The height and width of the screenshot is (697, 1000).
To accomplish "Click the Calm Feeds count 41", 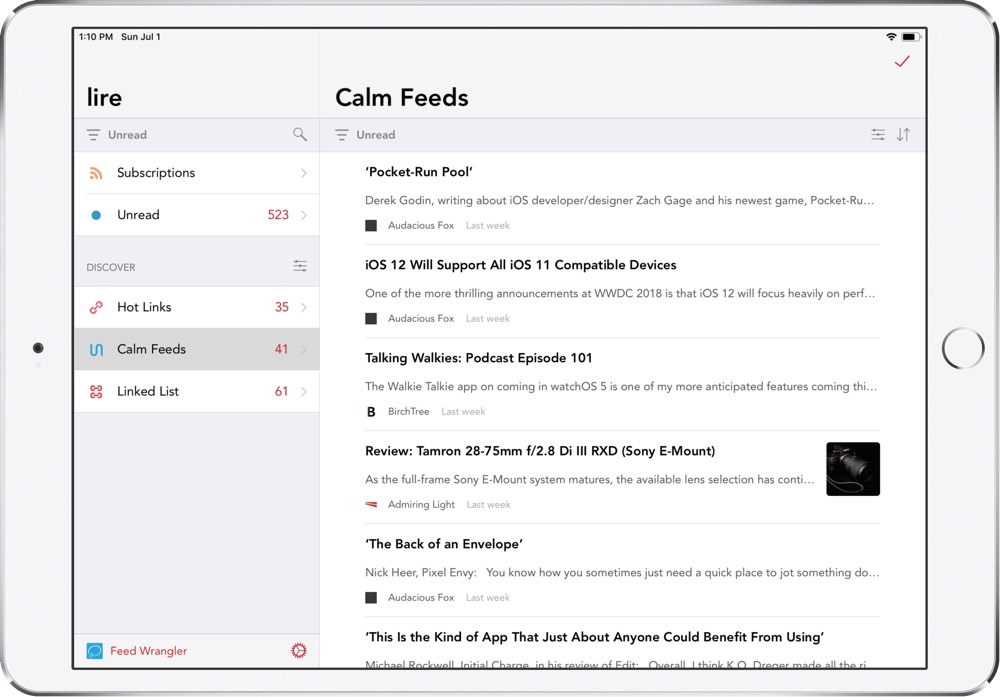I will (281, 349).
